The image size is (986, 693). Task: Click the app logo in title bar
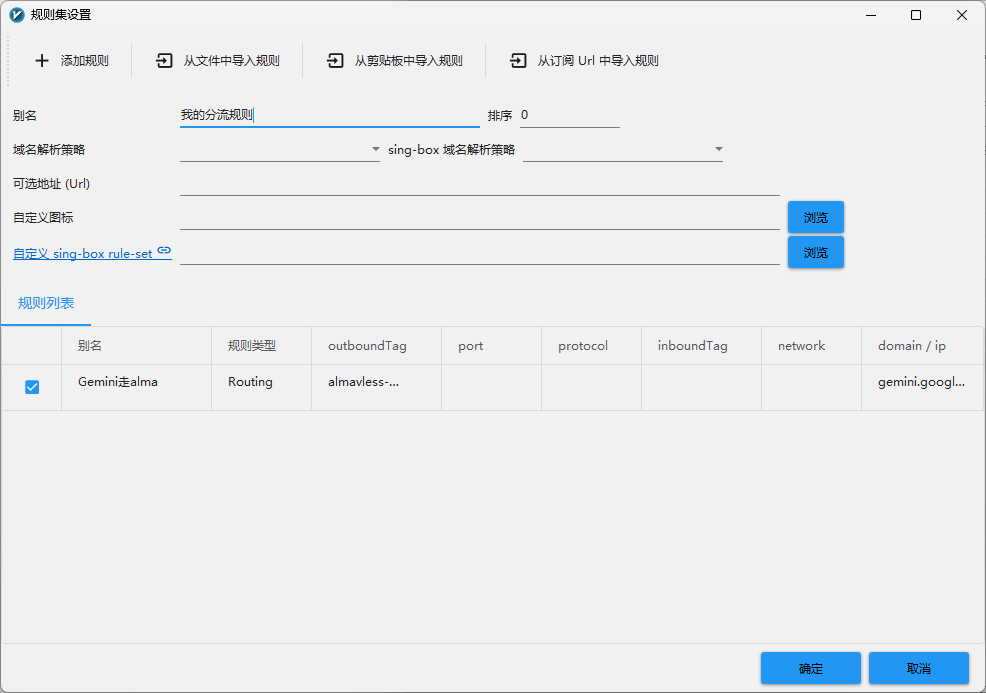pyautogui.click(x=16, y=15)
